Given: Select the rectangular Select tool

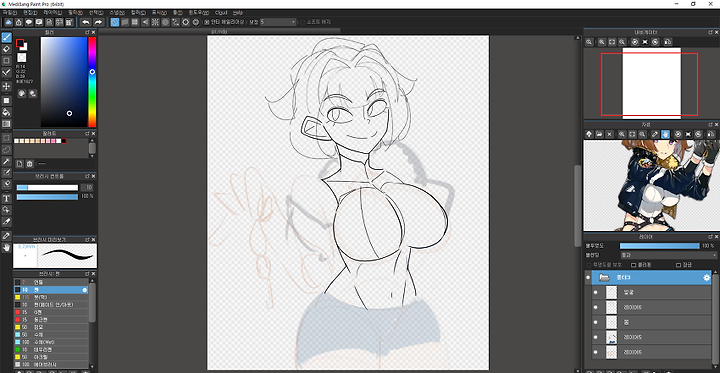Looking at the screenshot, I should tap(6, 138).
